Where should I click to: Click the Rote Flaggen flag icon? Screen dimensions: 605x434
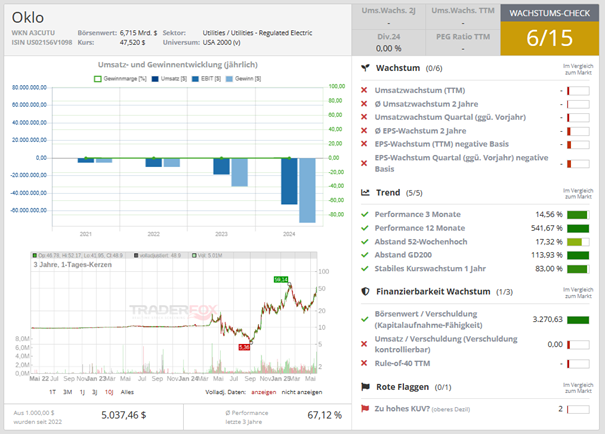click(x=365, y=387)
